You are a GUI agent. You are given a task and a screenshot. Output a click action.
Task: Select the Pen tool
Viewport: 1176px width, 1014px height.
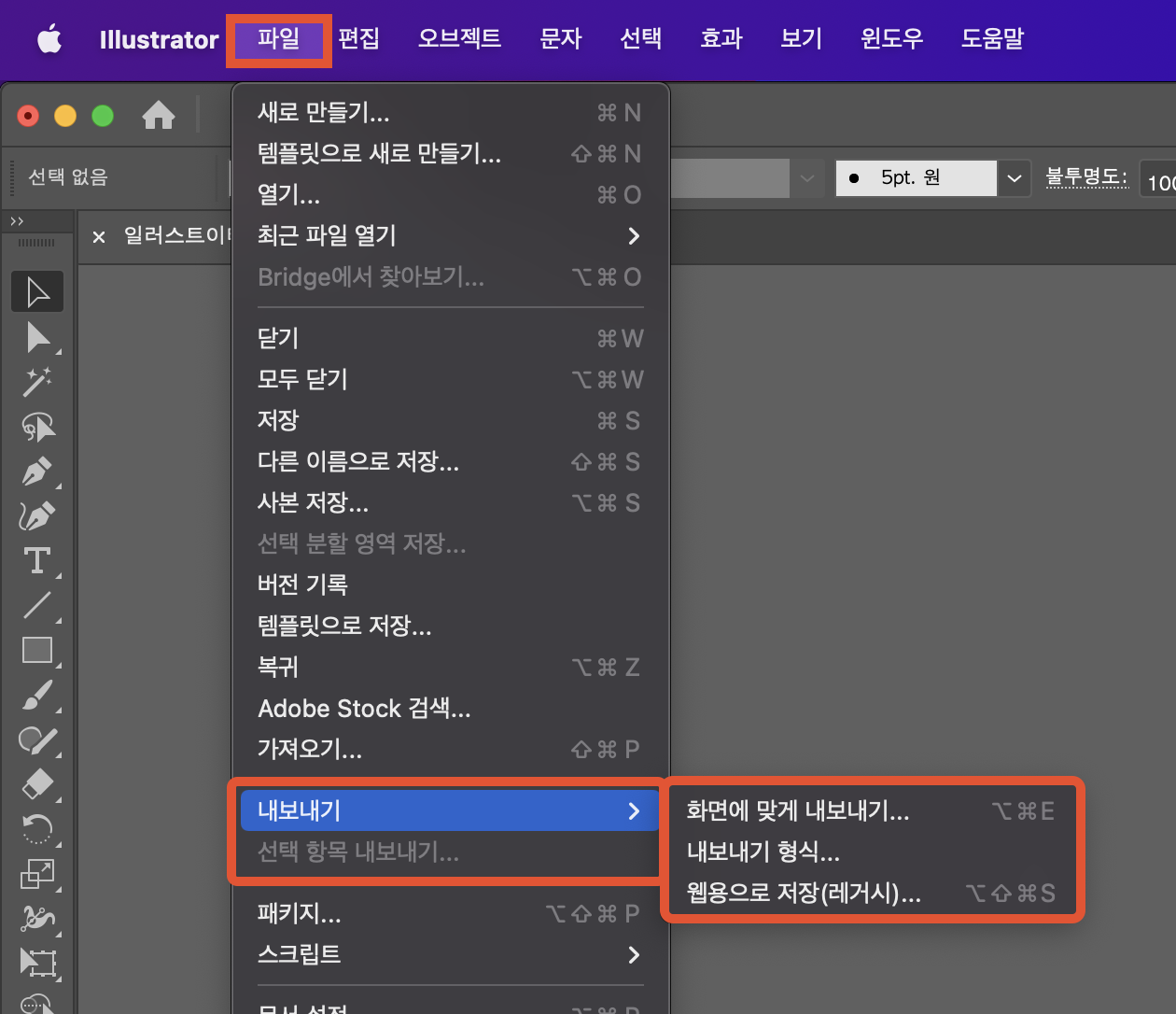coord(37,472)
